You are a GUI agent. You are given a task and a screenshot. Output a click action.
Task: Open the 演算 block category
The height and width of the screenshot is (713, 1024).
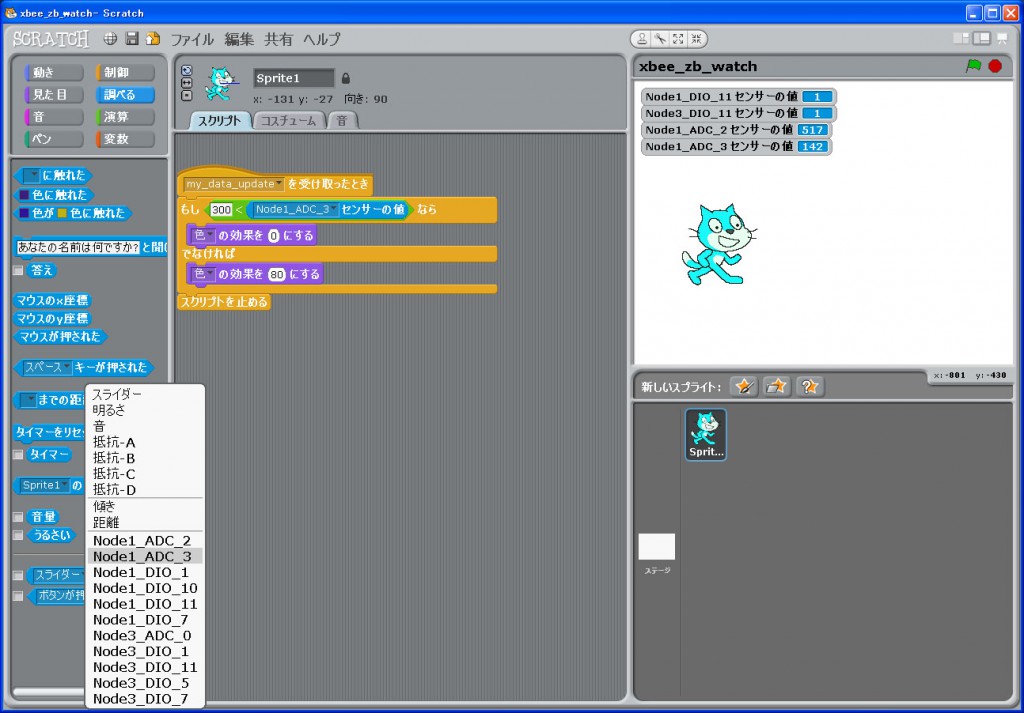pos(125,117)
